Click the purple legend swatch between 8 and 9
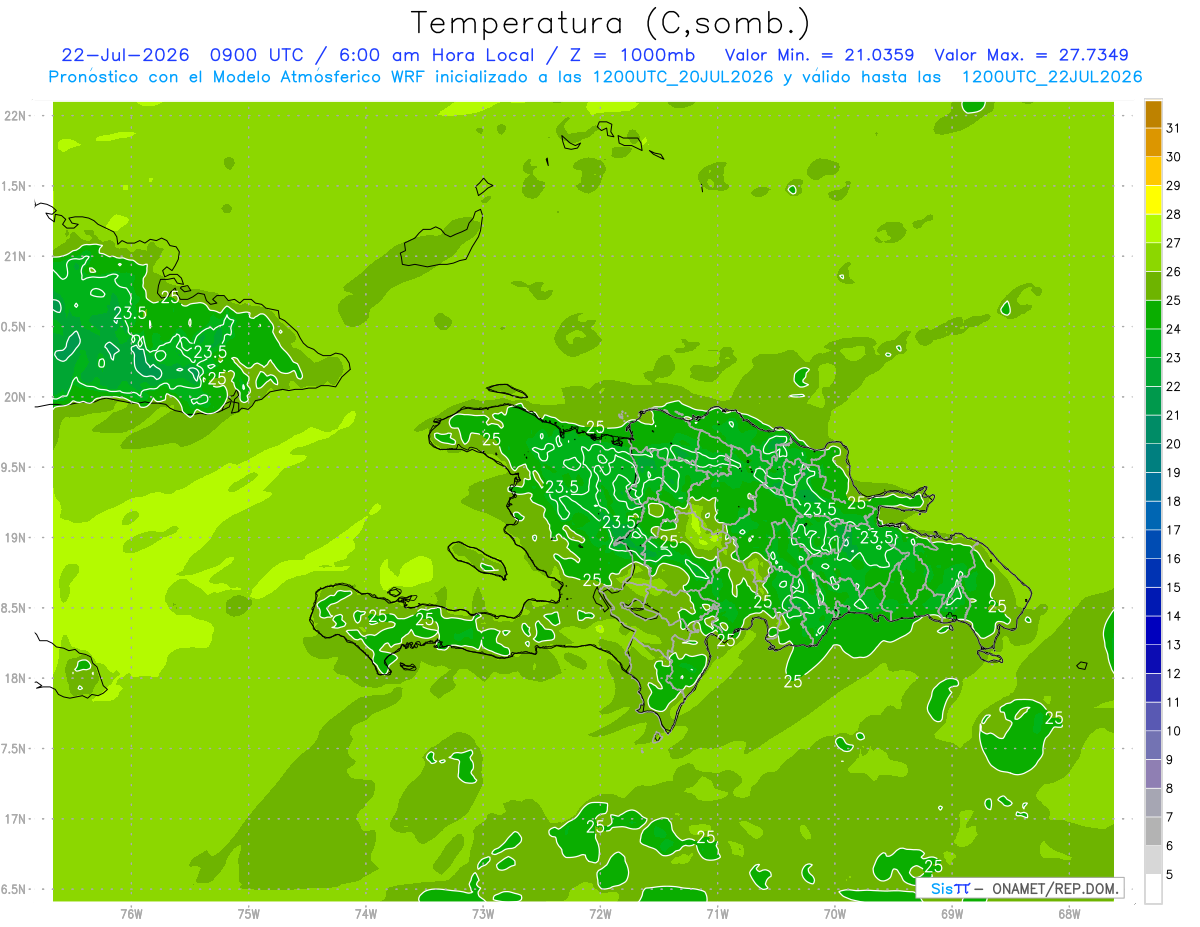This screenshot has height=927, width=1200. pyautogui.click(x=1153, y=774)
